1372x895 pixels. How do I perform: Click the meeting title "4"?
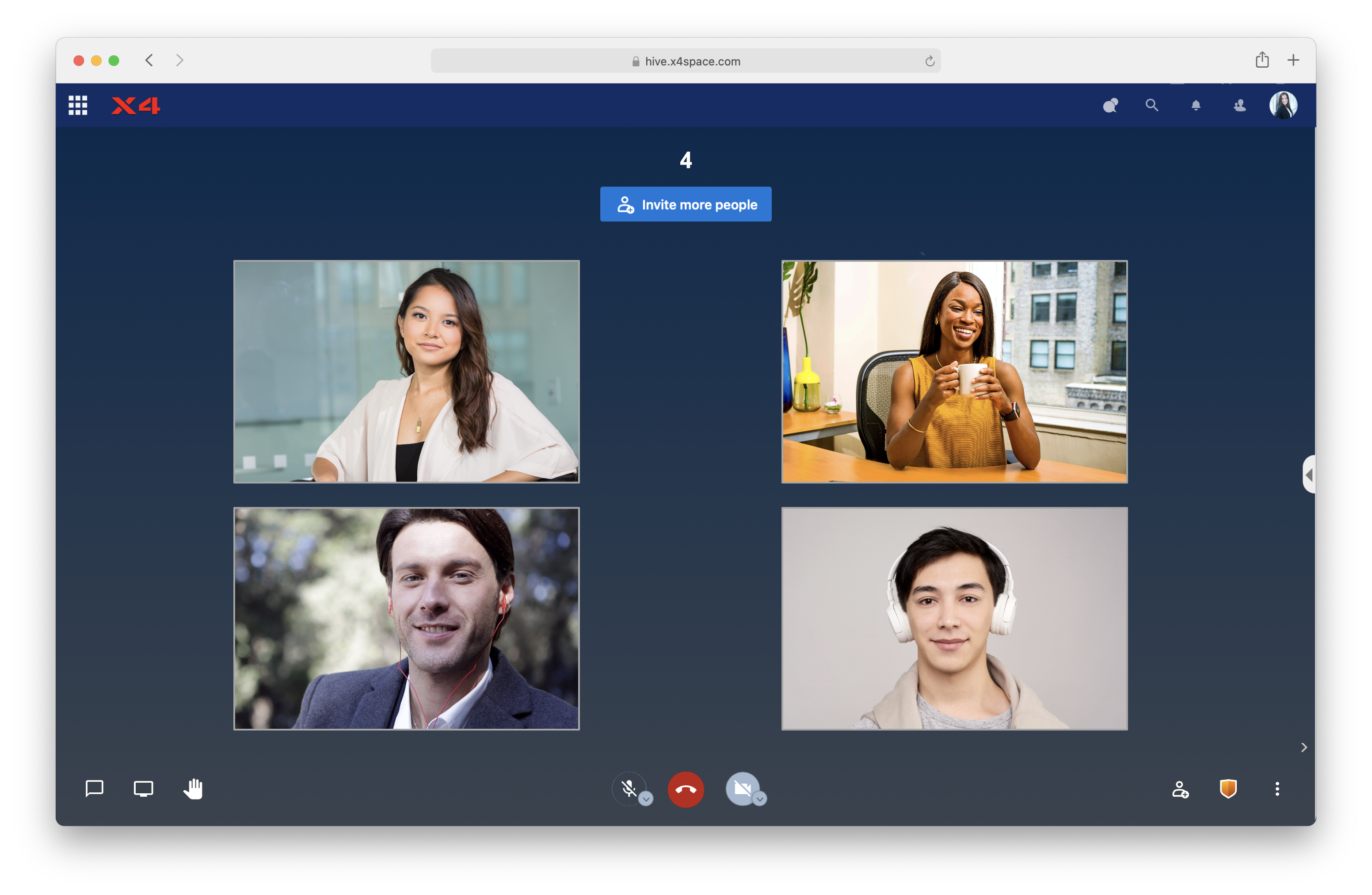(686, 160)
